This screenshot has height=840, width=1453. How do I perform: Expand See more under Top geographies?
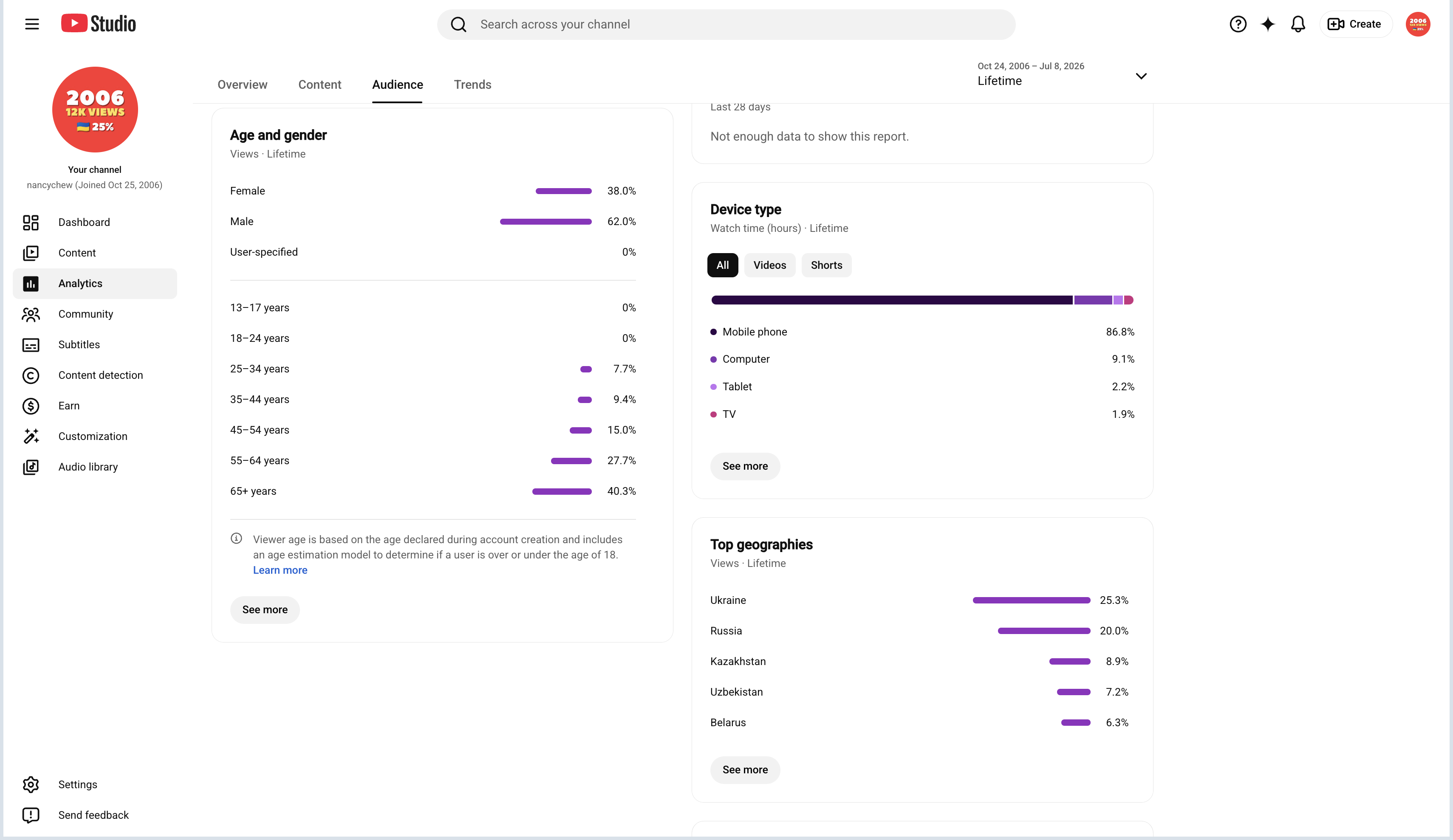[745, 770]
